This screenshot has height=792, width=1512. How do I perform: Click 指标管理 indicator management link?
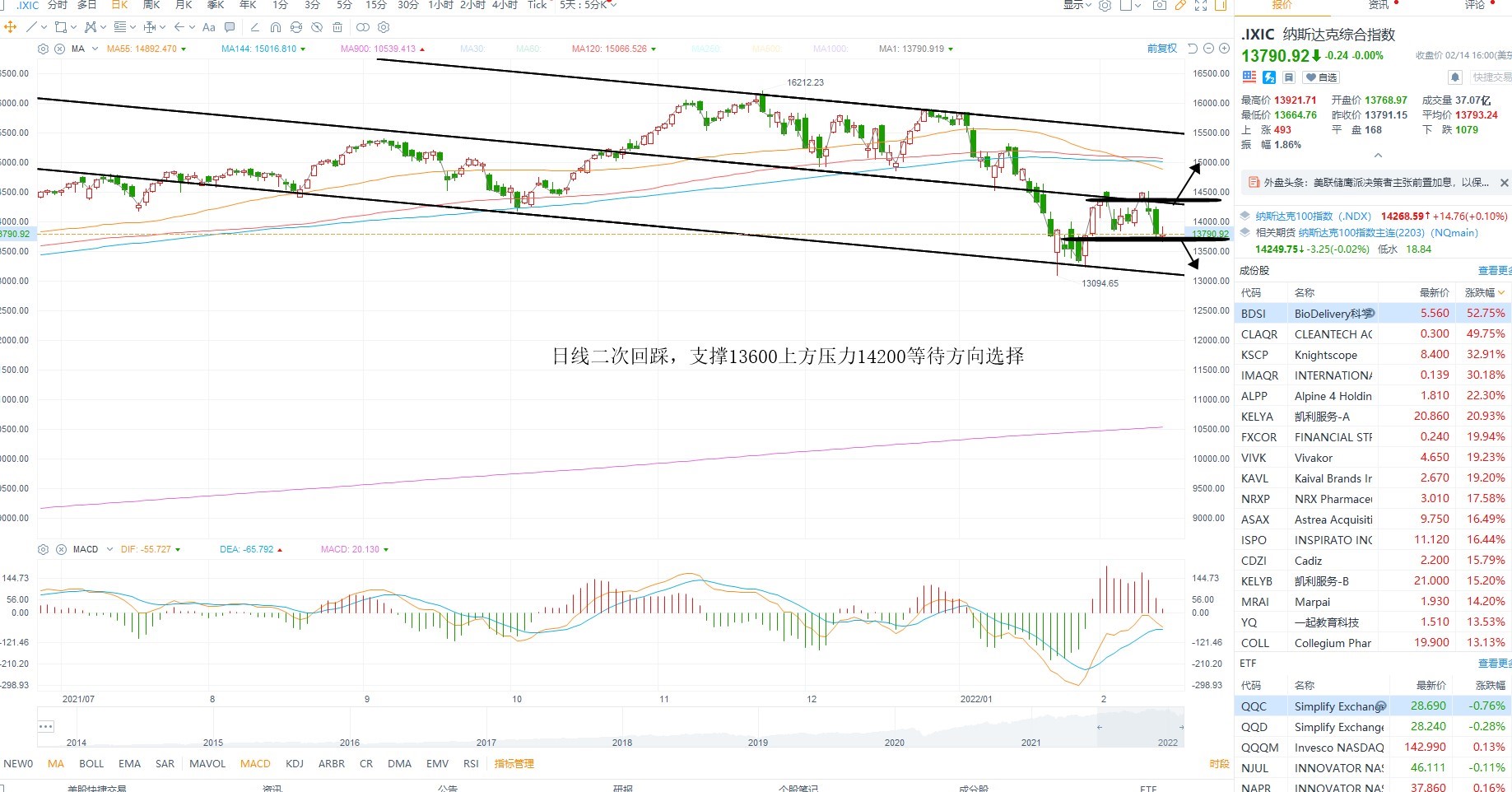tap(514, 764)
